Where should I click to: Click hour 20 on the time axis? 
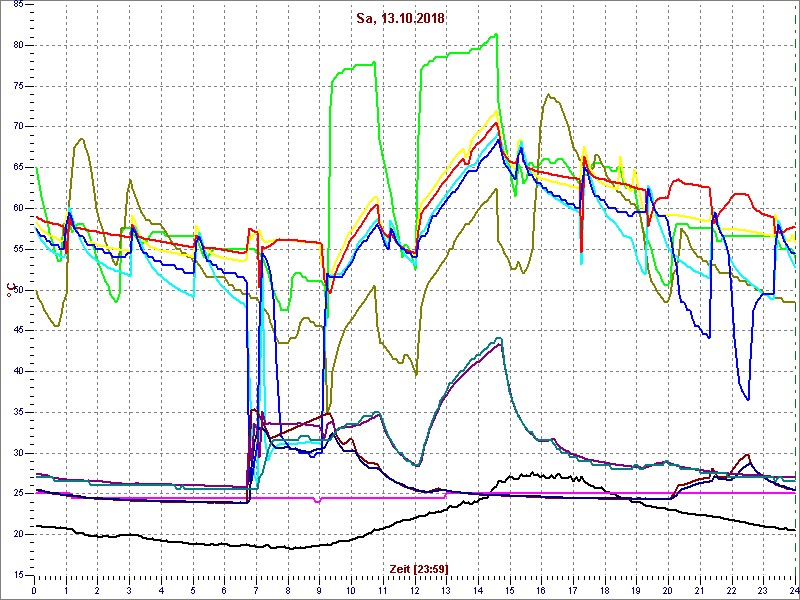pyautogui.click(x=667, y=590)
